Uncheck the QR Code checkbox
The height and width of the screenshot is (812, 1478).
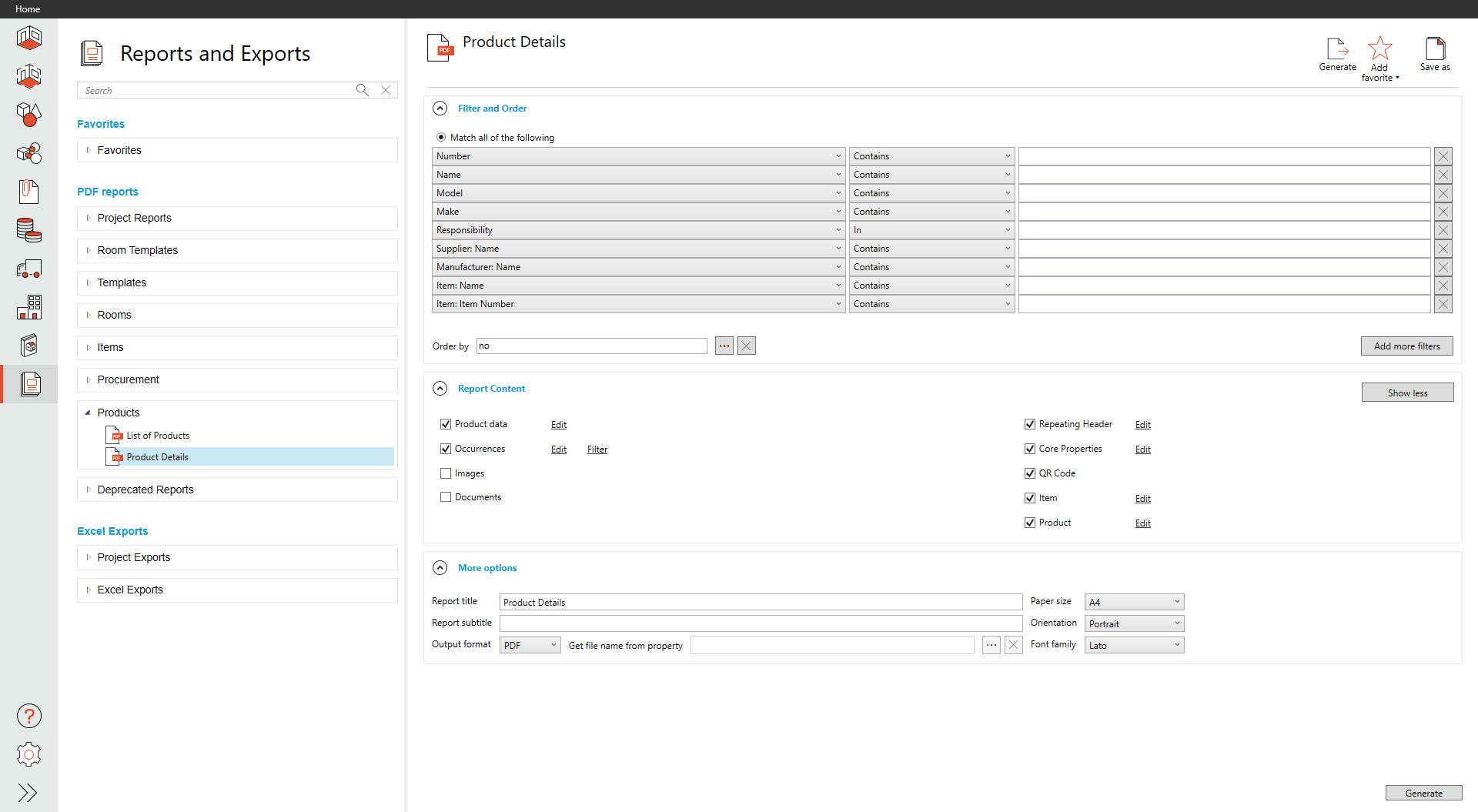(x=1030, y=473)
